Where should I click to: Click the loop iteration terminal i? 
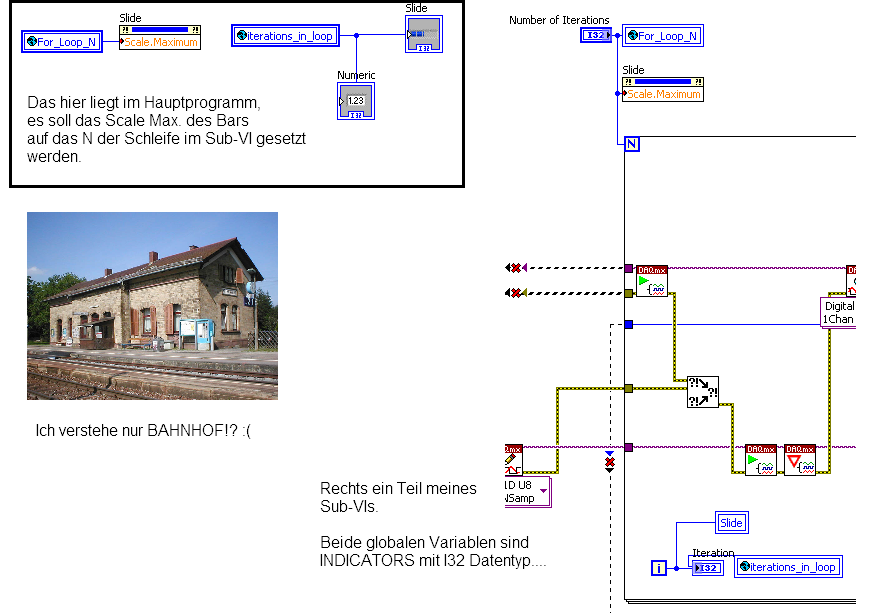pos(658,568)
